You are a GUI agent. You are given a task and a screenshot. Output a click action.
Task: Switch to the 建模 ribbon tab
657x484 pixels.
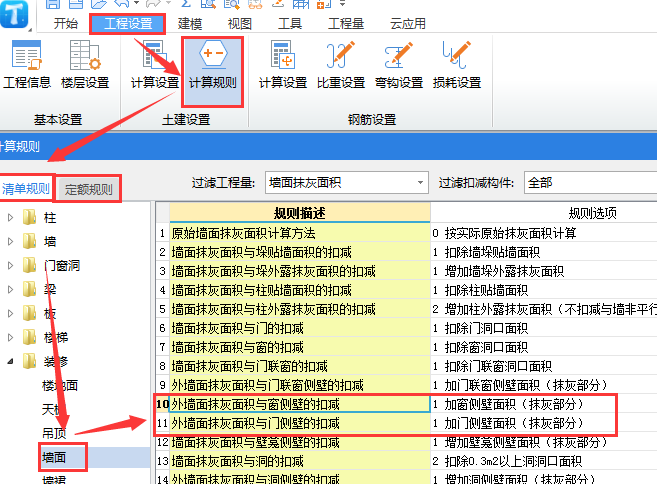click(x=190, y=23)
